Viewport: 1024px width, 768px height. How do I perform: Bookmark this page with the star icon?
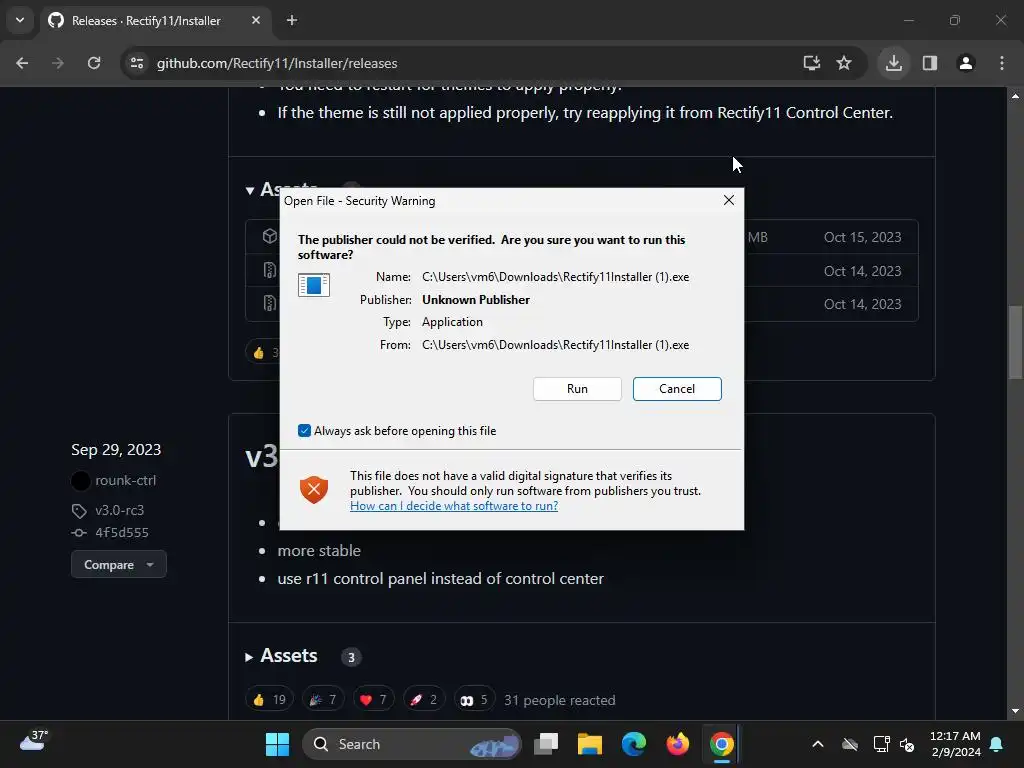pyautogui.click(x=844, y=63)
